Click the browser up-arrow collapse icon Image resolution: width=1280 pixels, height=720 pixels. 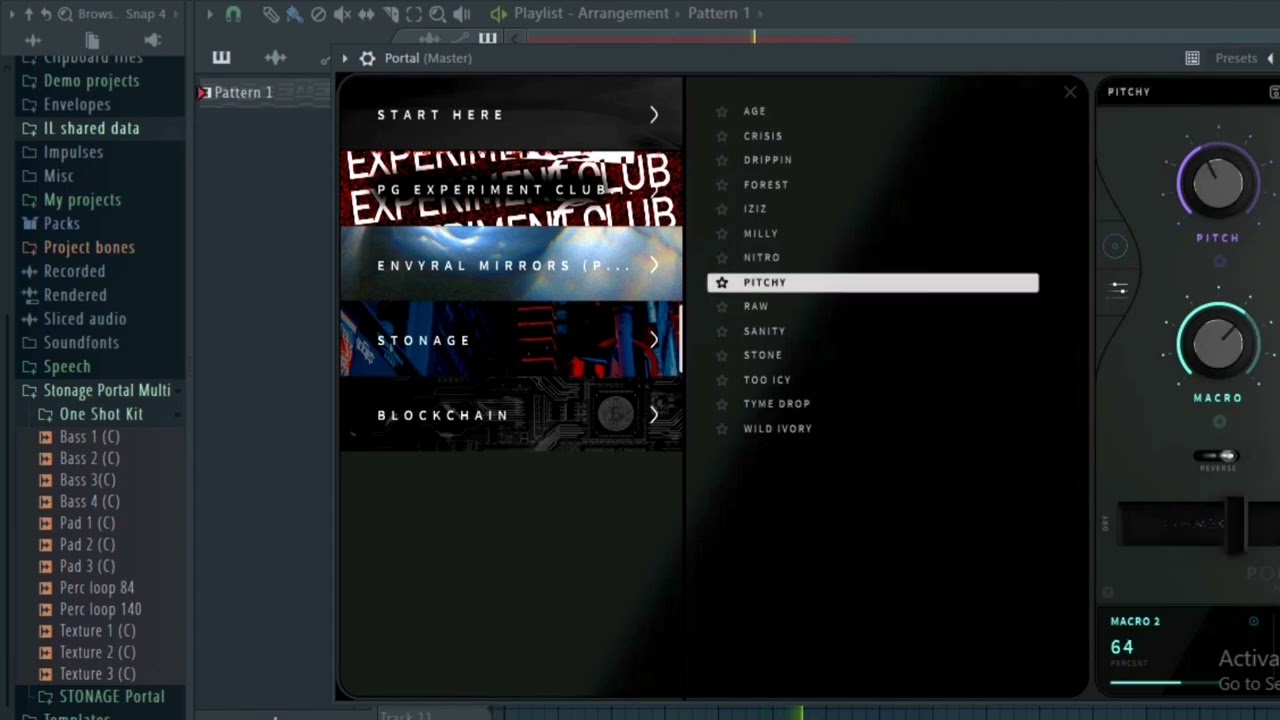tap(28, 14)
